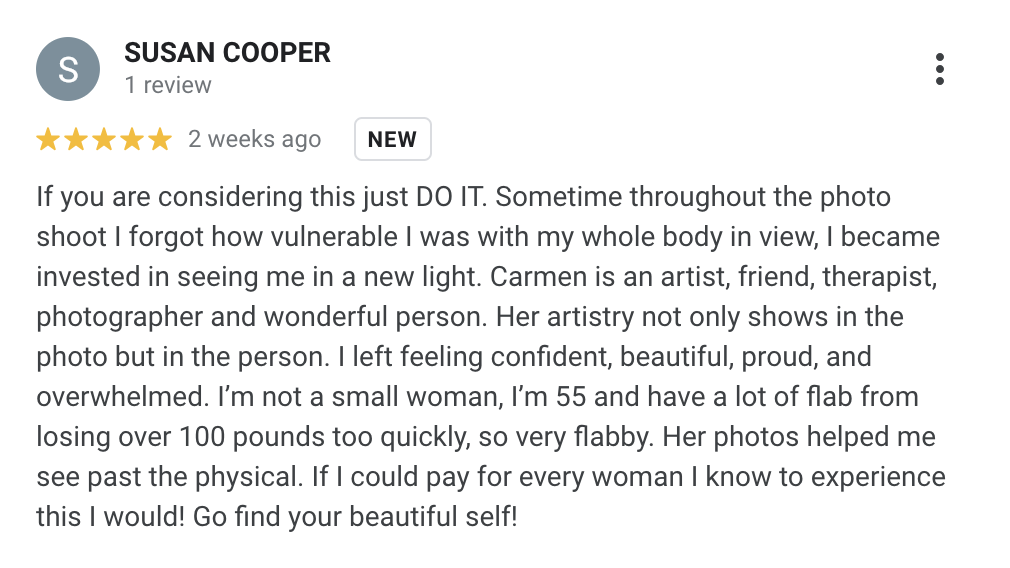Click the phrase Go find your beautiful self!
The height and width of the screenshot is (568, 1010).
[355, 516]
